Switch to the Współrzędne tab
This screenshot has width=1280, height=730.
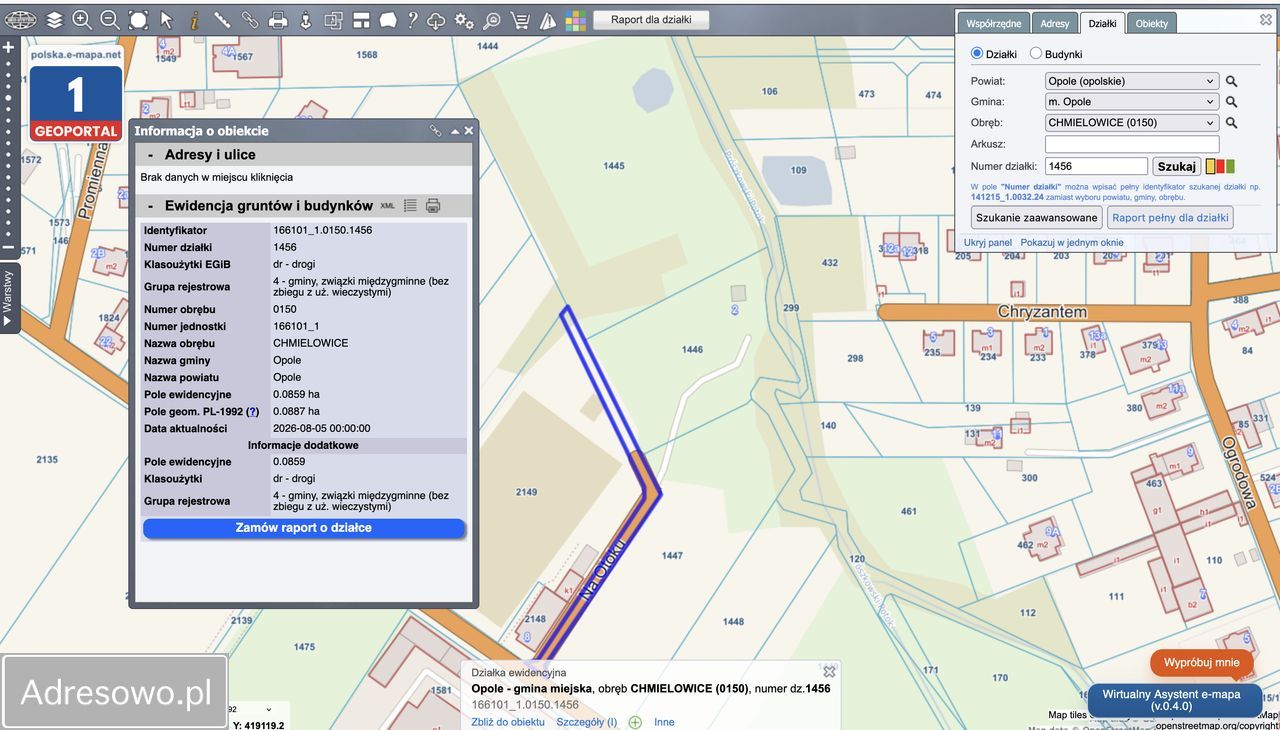[x=994, y=24]
